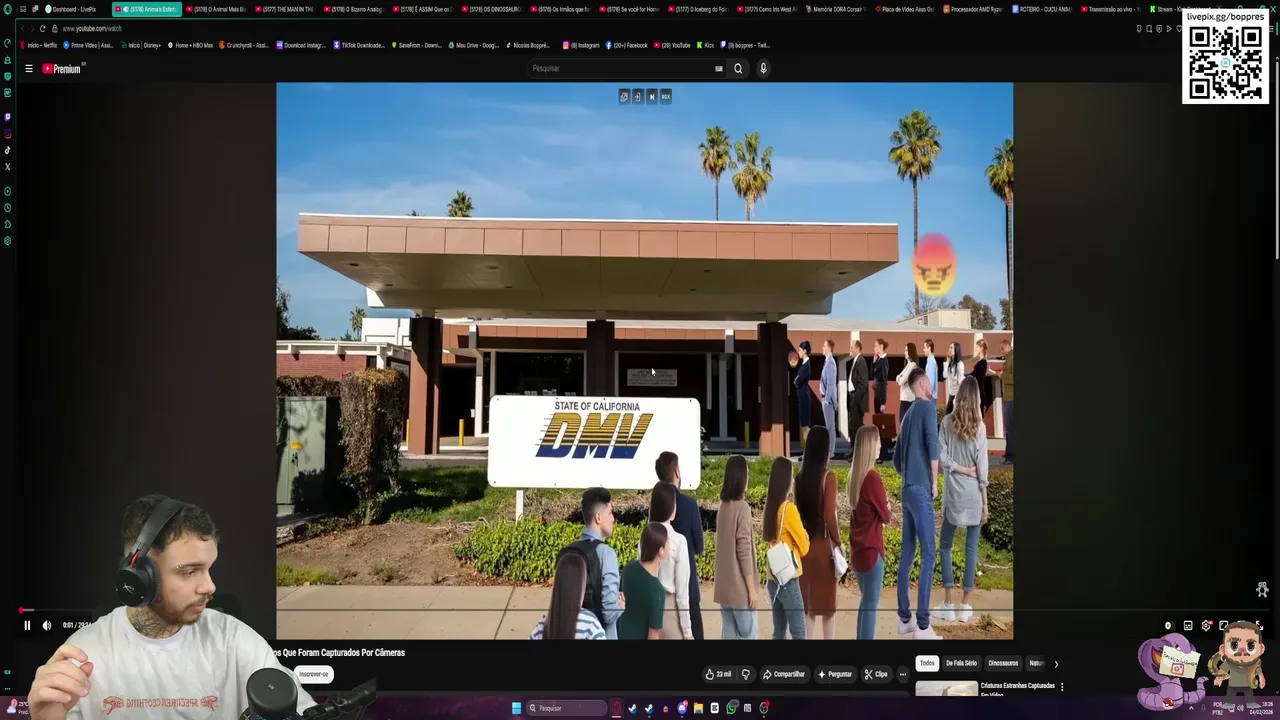Open WhatsApp from taskbar

click(731, 708)
